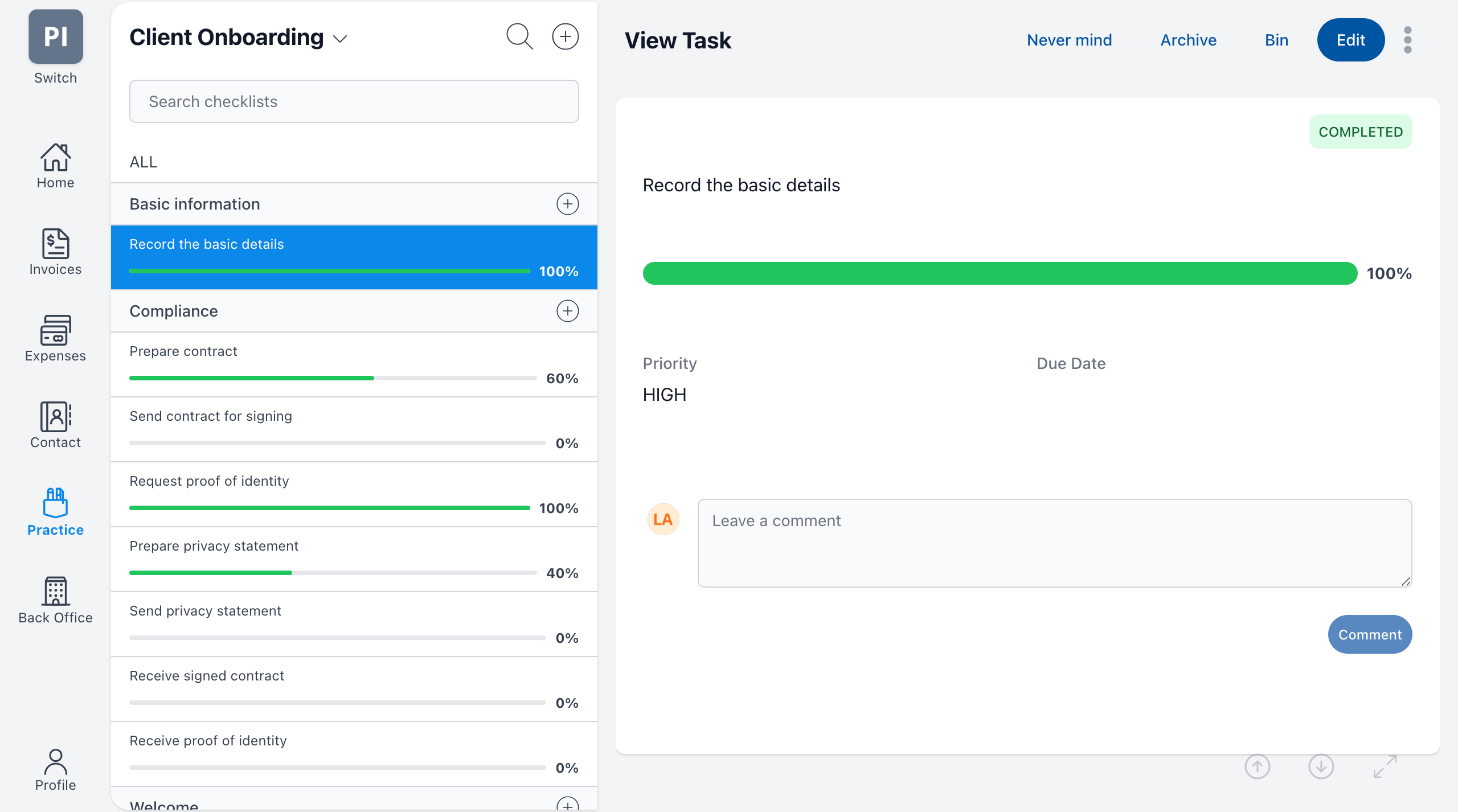The width and height of the screenshot is (1458, 812).
Task: Click the expand fullscreen arrows icon
Action: (1385, 766)
